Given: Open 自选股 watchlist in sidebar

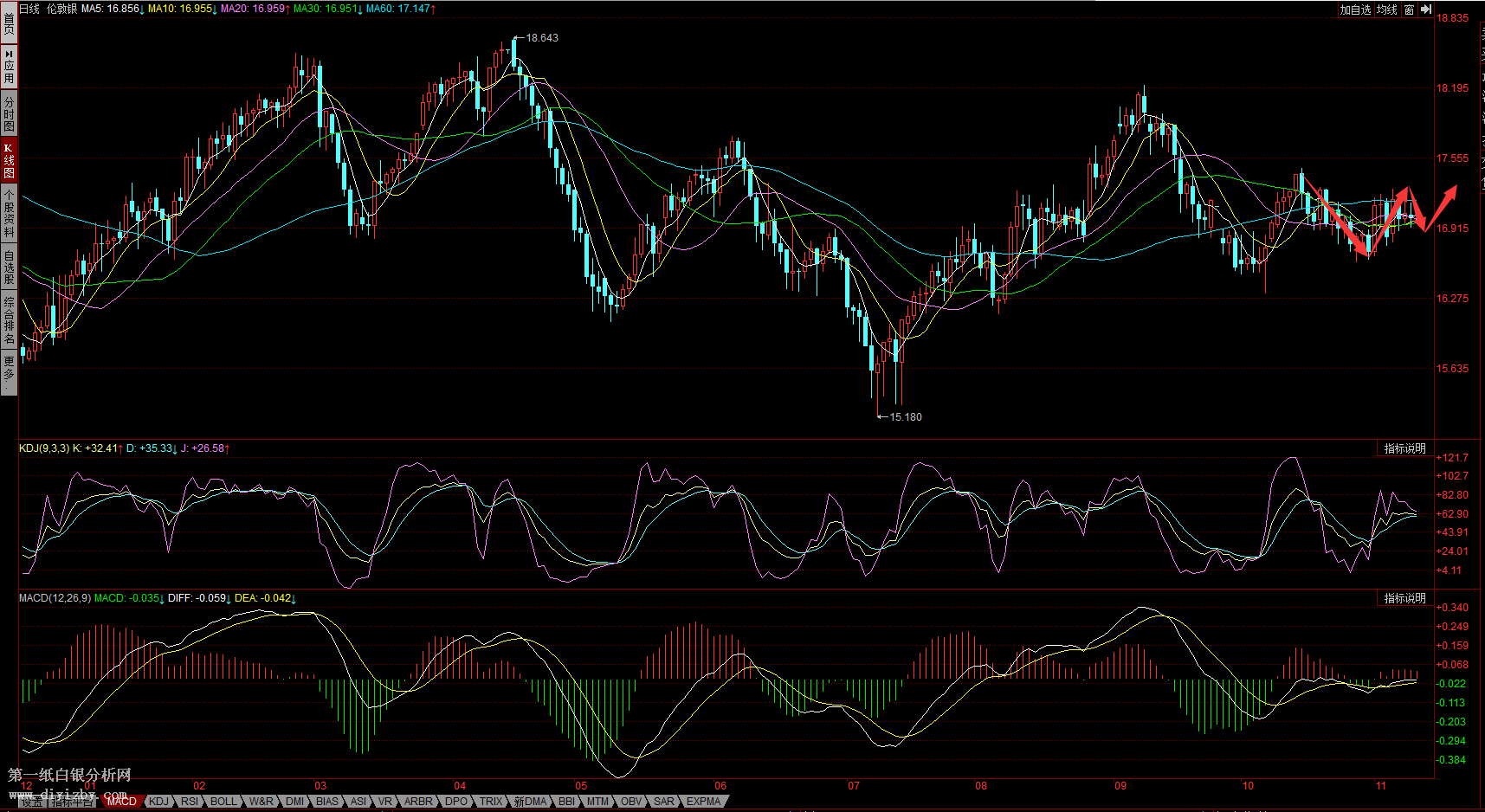Looking at the screenshot, I should (x=9, y=267).
